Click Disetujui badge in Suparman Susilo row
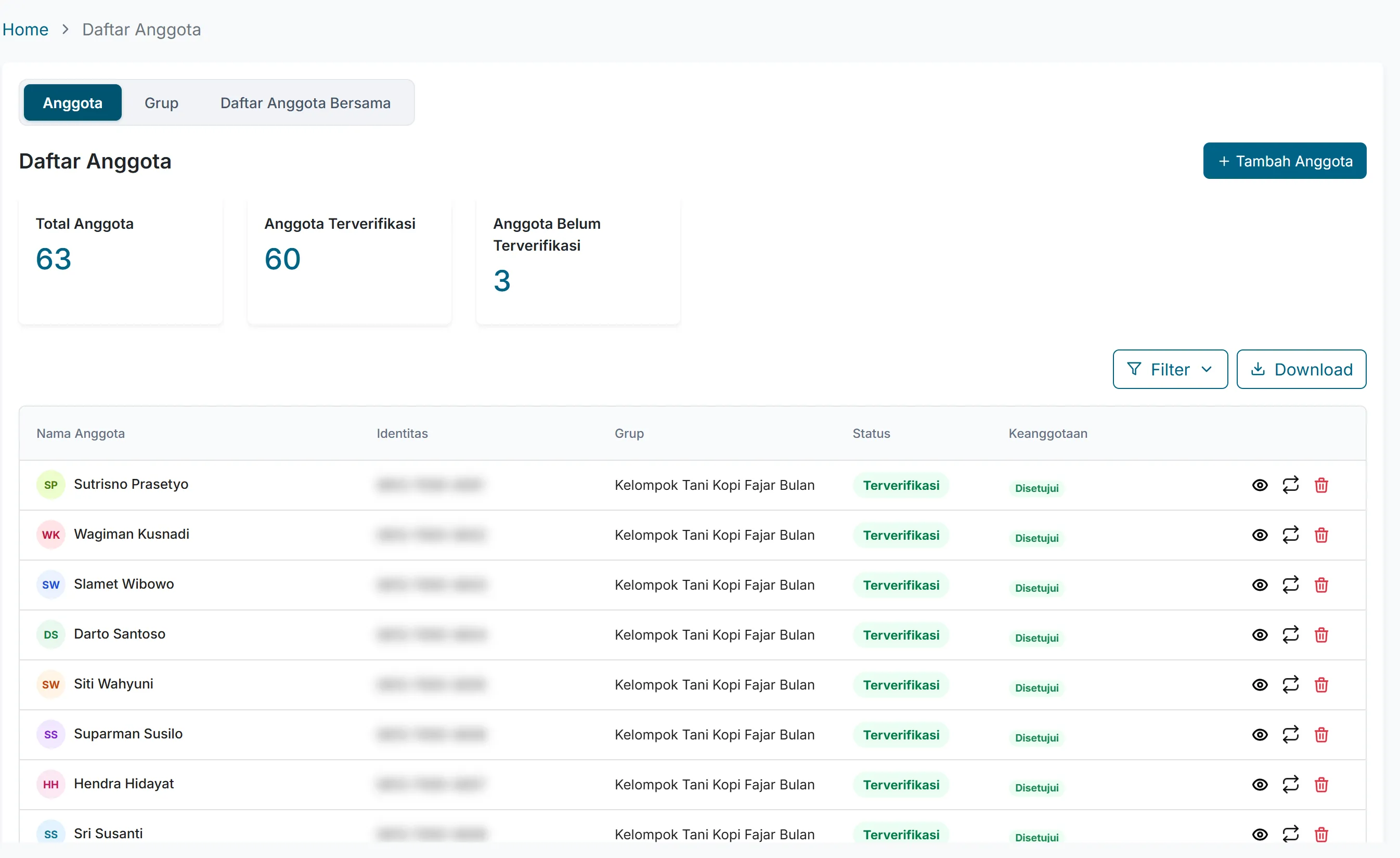The image size is (1400, 858). click(1037, 738)
